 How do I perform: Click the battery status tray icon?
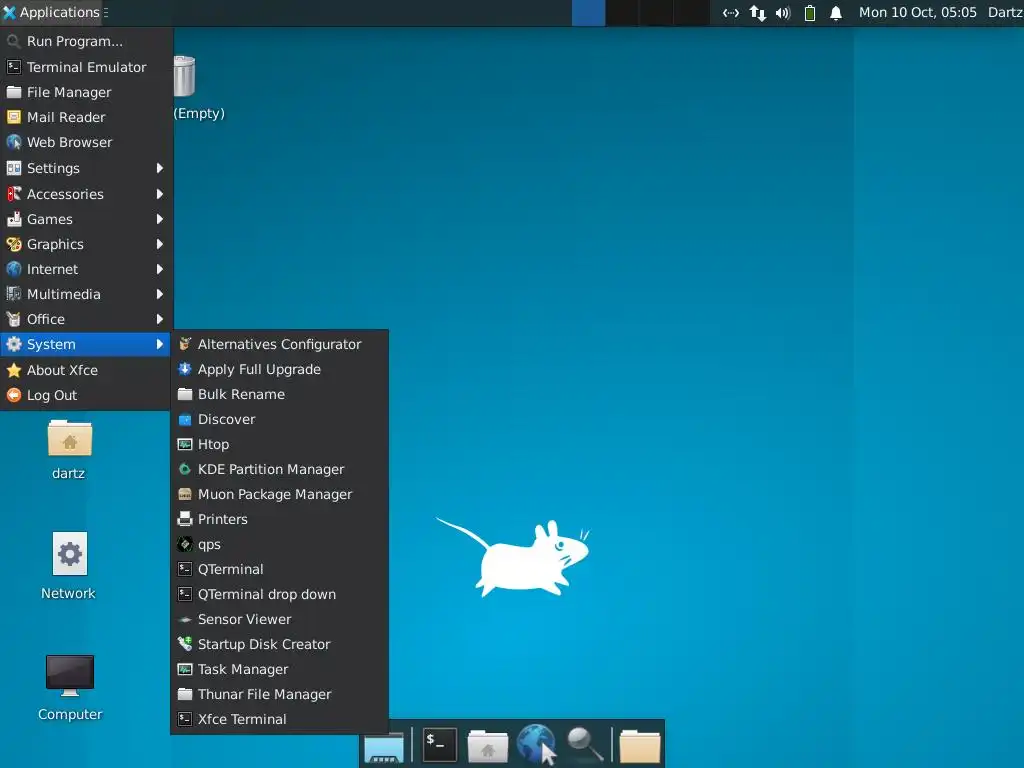(x=810, y=12)
